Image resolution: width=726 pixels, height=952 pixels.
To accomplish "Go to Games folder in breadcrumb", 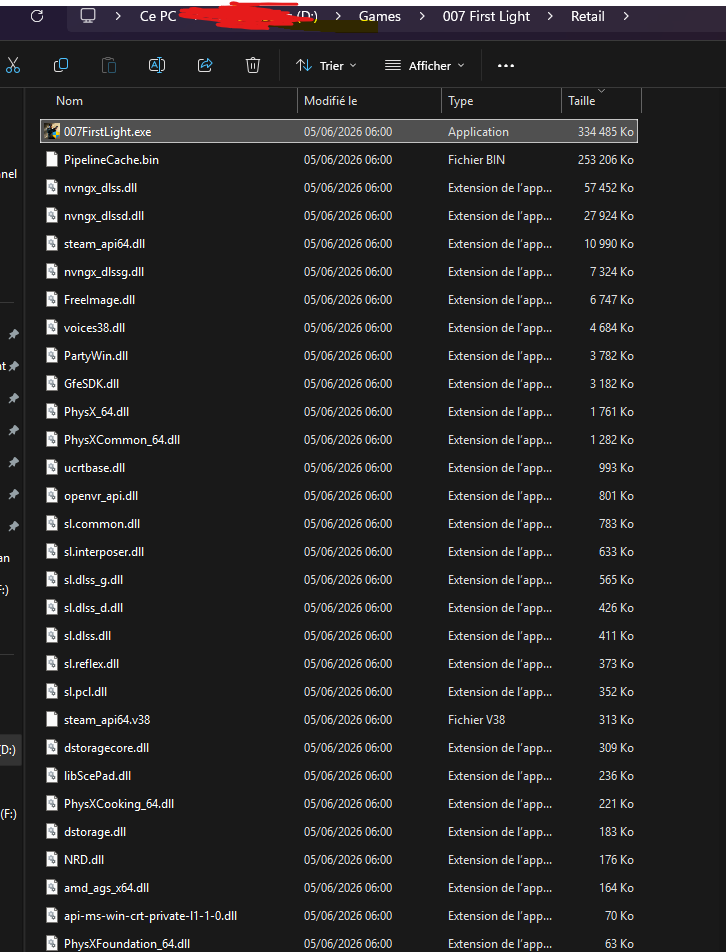I will tap(379, 16).
